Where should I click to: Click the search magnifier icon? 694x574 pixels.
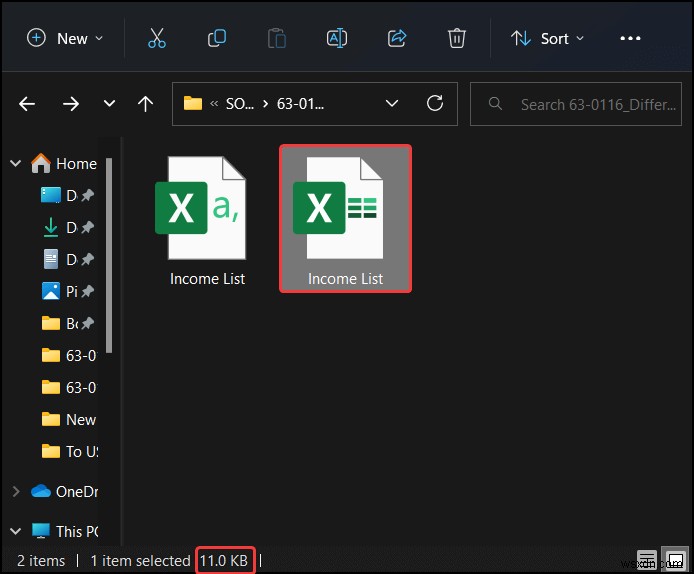point(495,104)
